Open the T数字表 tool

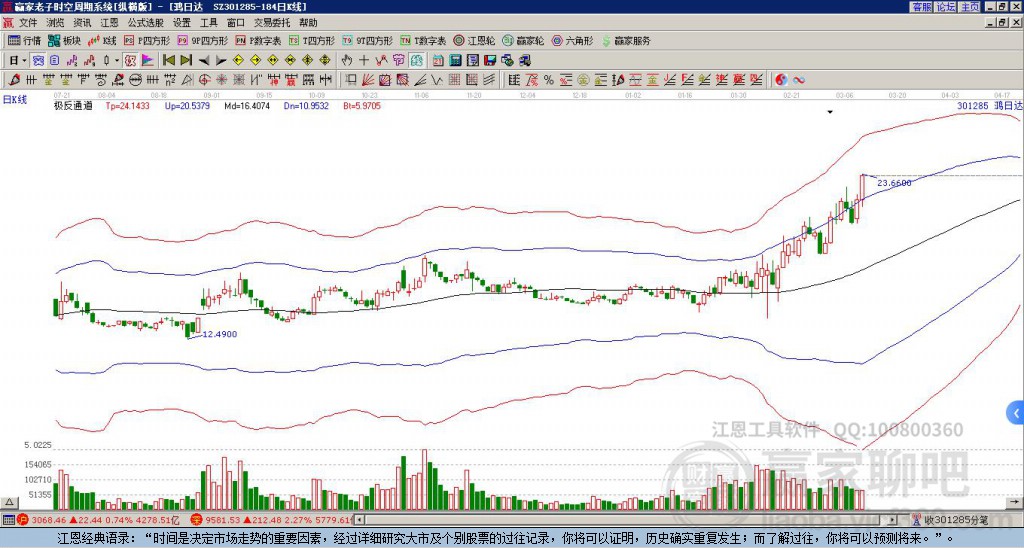point(423,40)
